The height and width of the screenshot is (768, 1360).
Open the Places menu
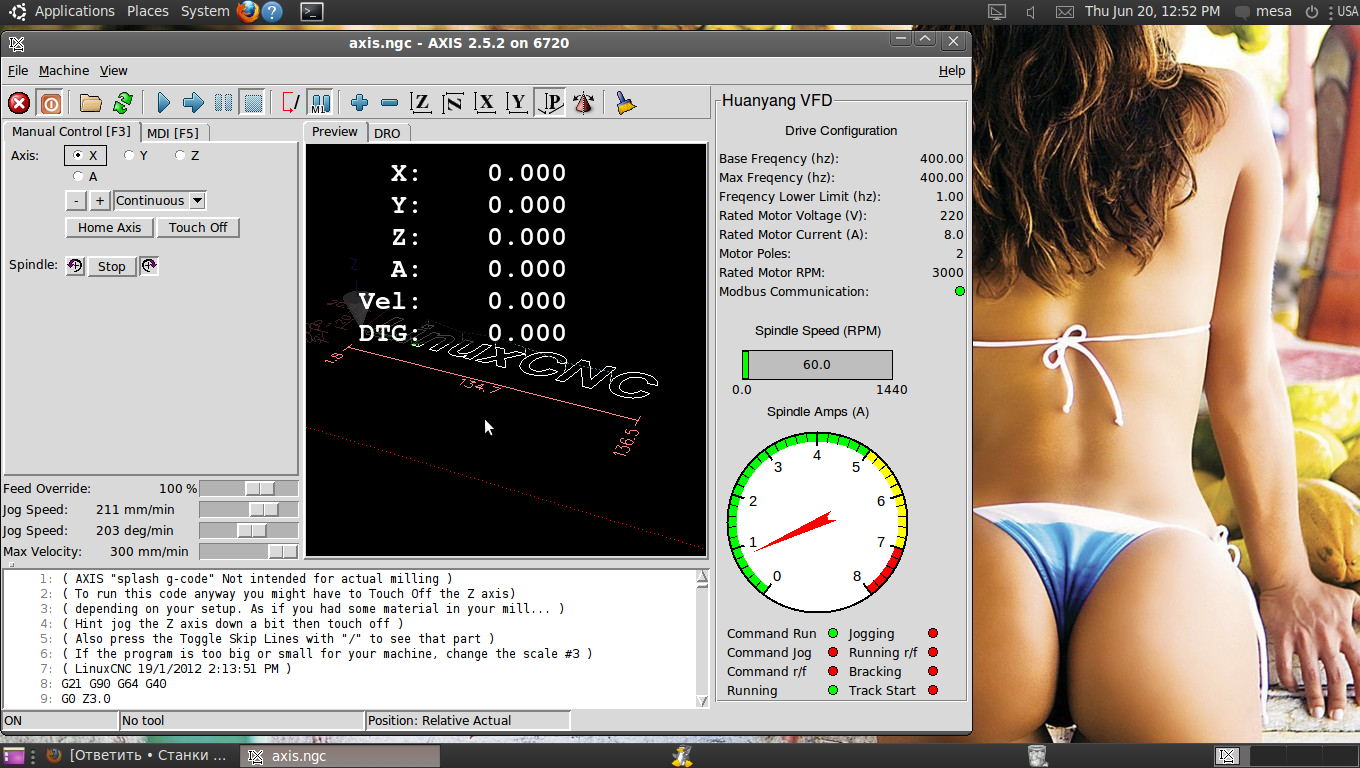pyautogui.click(x=148, y=12)
